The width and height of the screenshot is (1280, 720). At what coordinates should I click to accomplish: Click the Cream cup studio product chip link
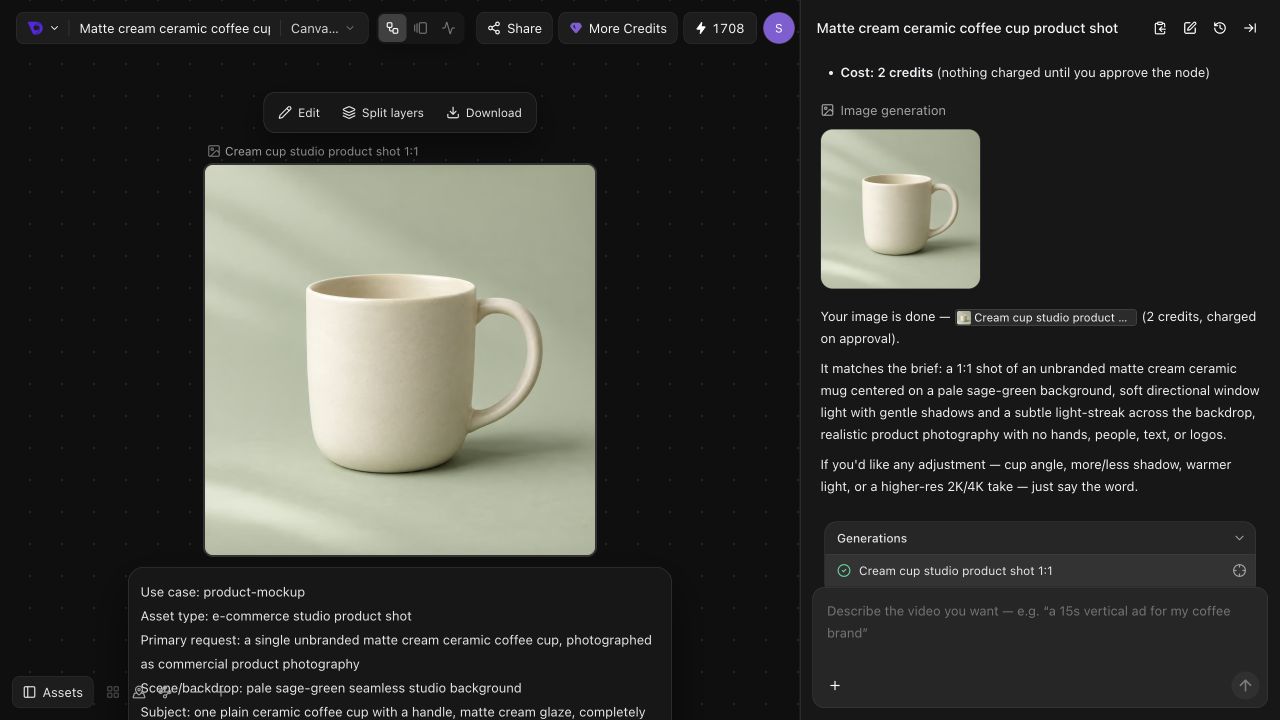1045,317
